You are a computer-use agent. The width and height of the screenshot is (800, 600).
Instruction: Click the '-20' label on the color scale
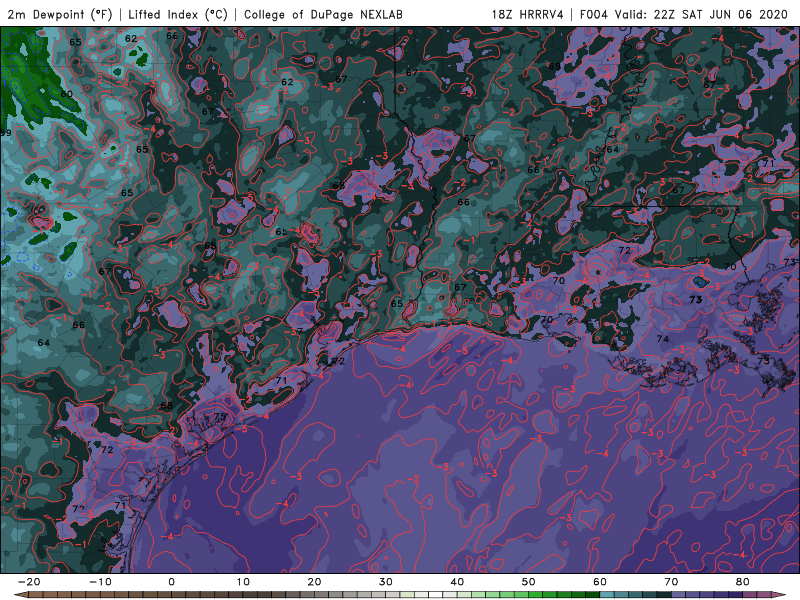point(29,582)
